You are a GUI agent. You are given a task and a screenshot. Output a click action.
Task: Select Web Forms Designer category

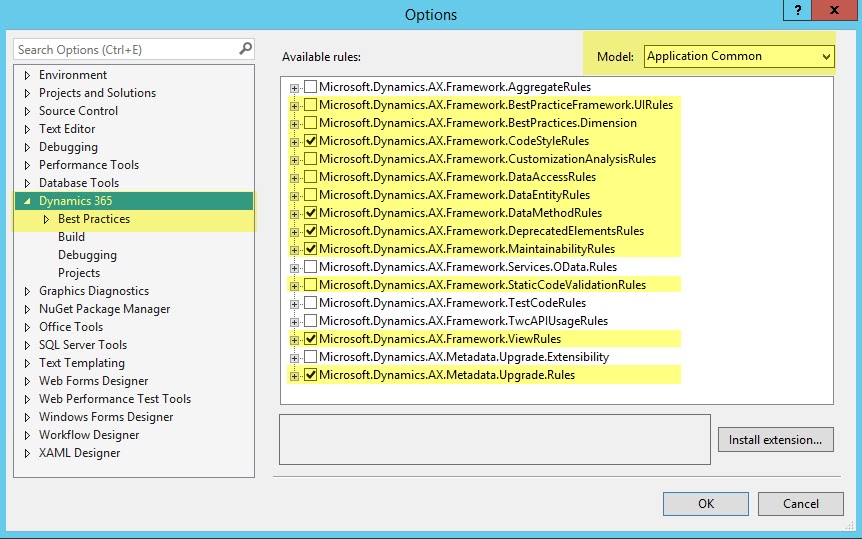tap(93, 381)
